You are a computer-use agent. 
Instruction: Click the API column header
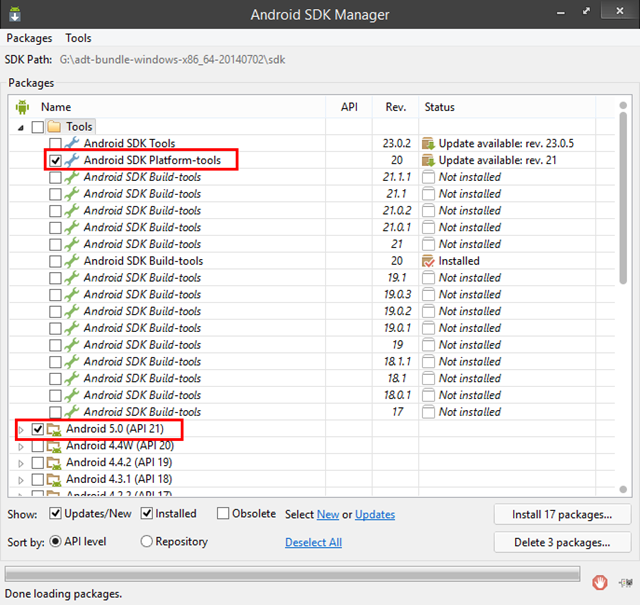click(349, 107)
